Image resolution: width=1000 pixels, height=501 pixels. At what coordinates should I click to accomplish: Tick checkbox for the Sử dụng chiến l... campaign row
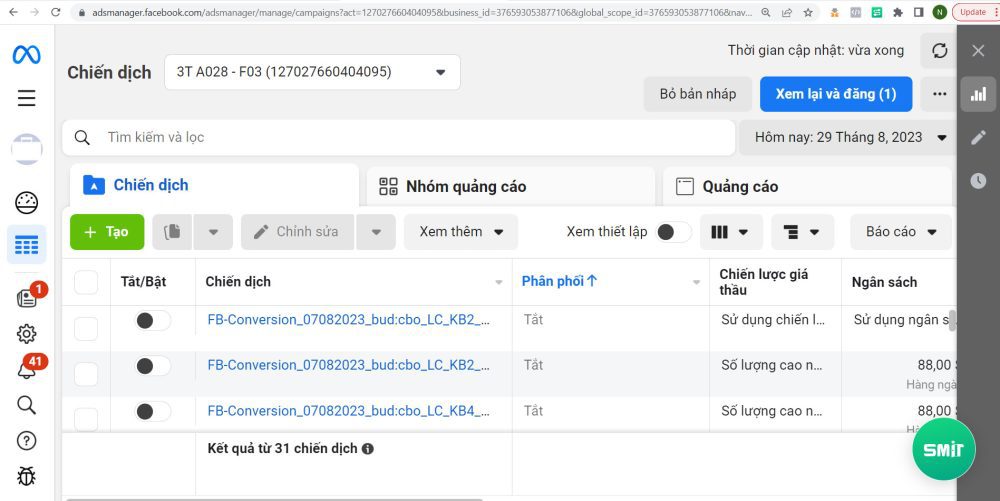tap(86, 329)
